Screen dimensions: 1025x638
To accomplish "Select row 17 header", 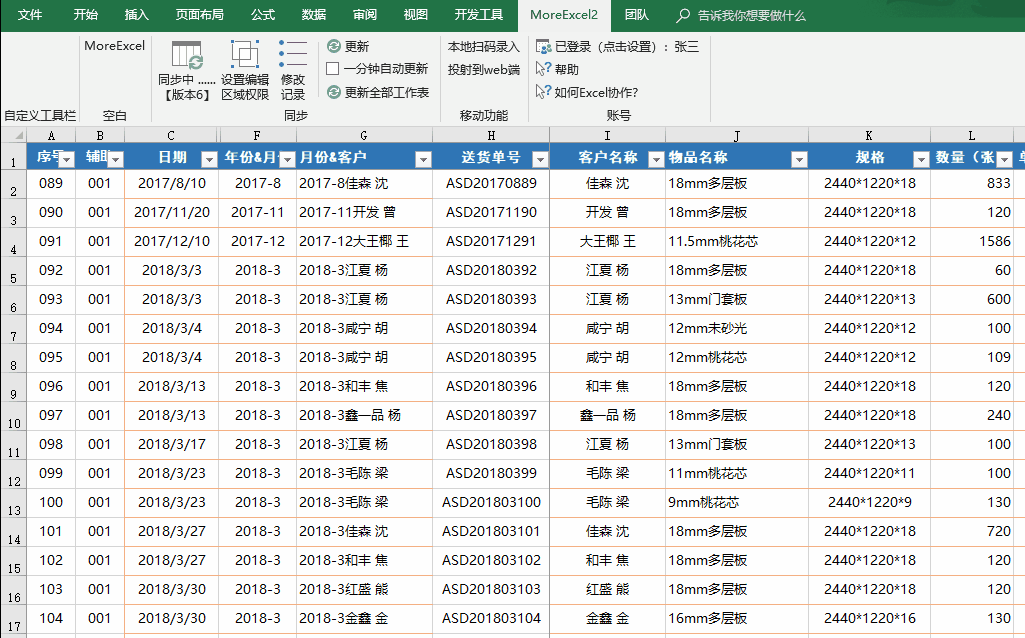I will (13, 620).
